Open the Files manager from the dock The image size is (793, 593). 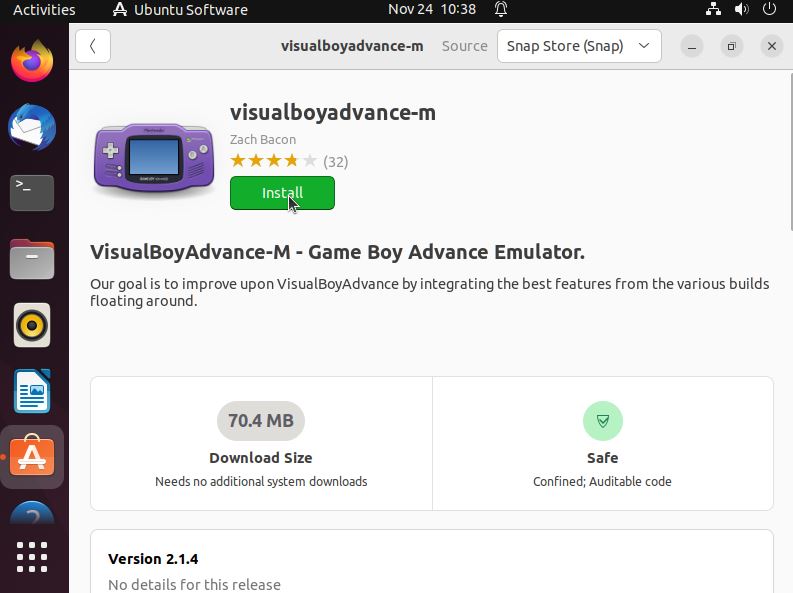[x=32, y=259]
